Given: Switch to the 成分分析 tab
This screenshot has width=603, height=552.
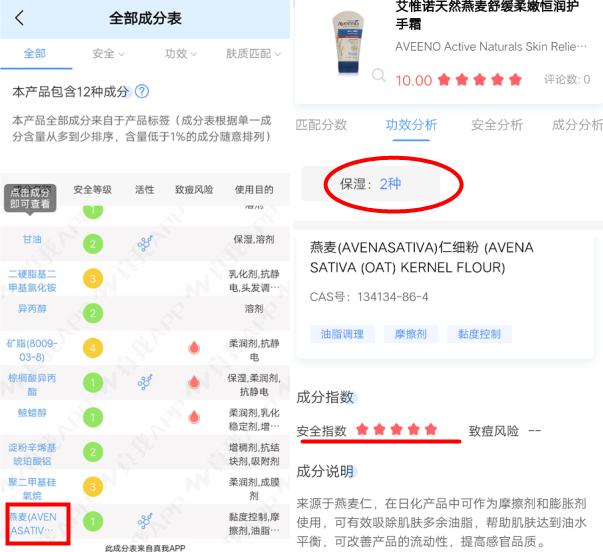Looking at the screenshot, I should click(577, 125).
